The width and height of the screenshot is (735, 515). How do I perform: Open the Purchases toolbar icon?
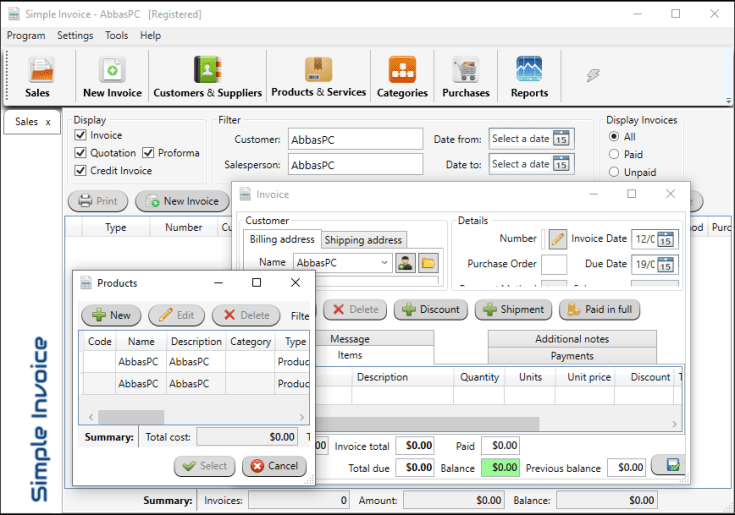[x=465, y=76]
